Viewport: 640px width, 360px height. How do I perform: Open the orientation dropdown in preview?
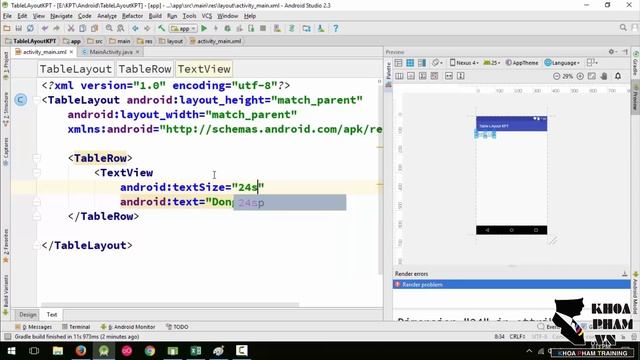click(x=438, y=63)
